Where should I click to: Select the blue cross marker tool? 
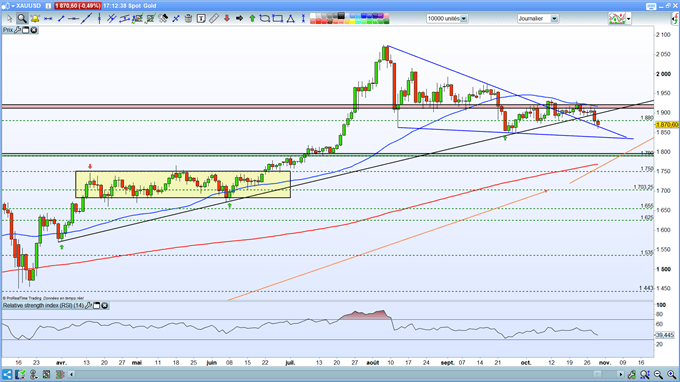click(176, 19)
